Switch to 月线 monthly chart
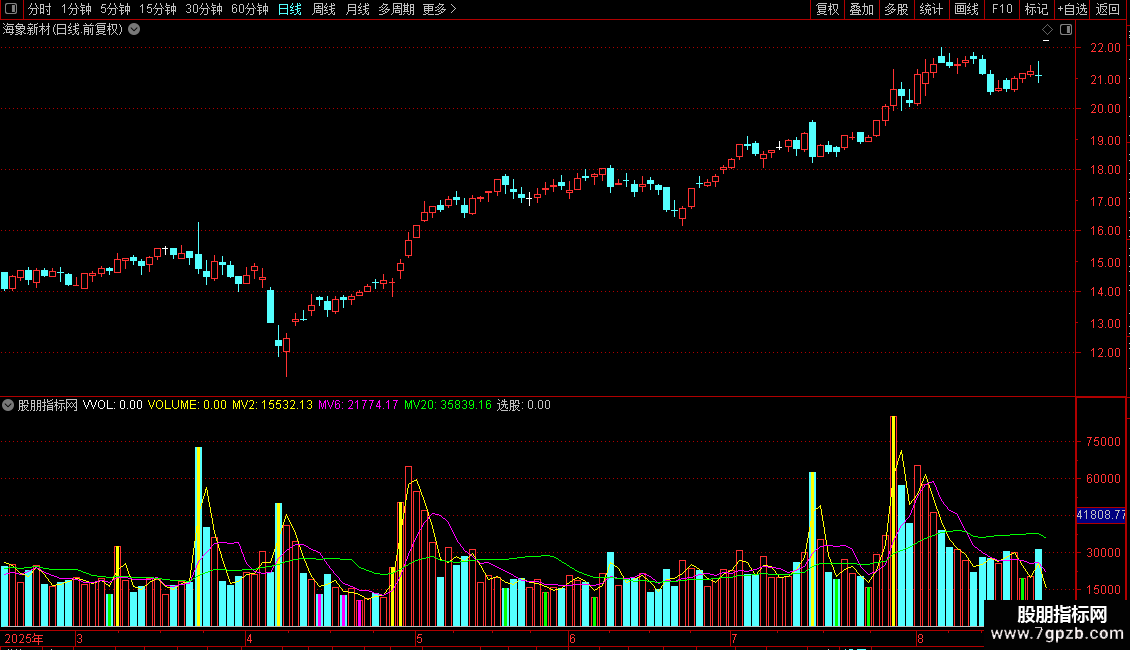 357,9
